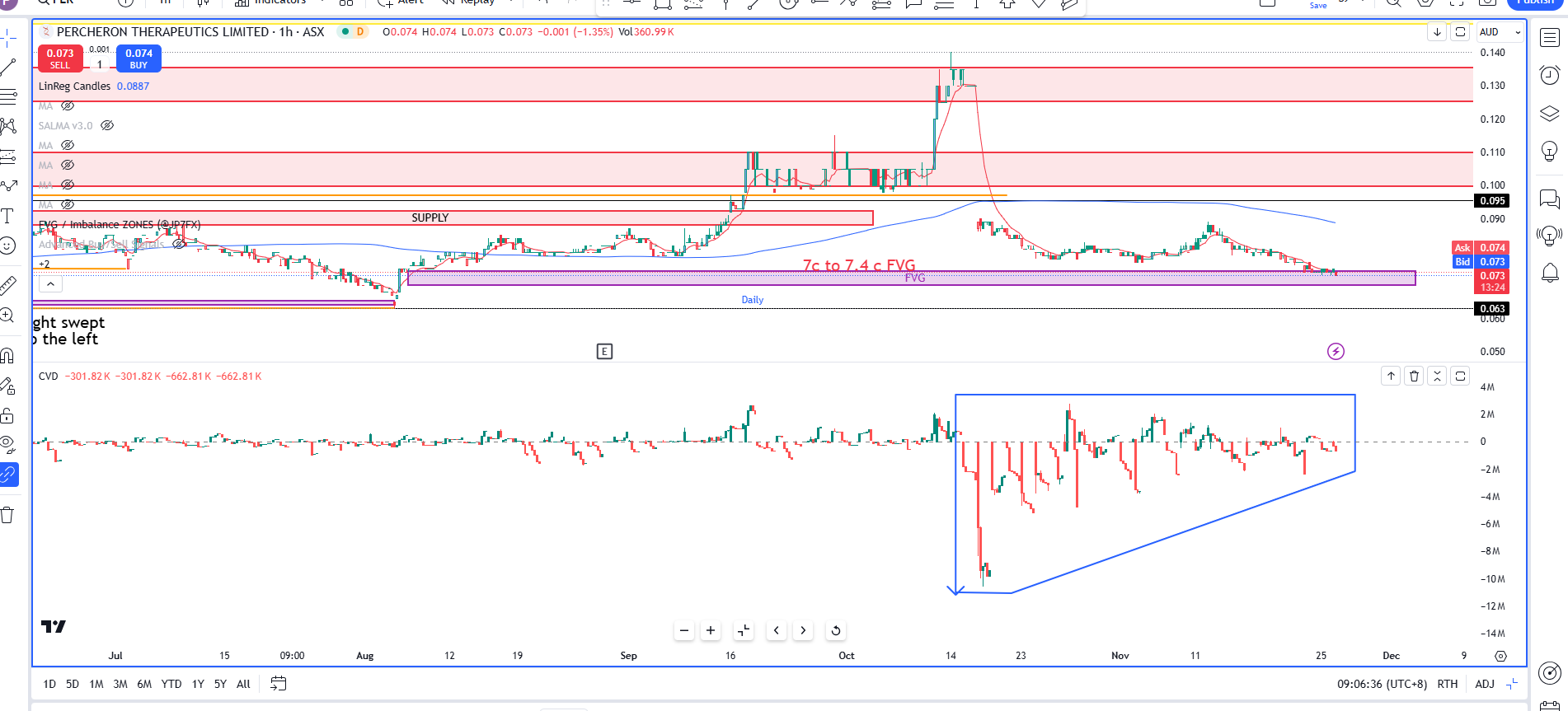
Task: Maximize the main price chart pane
Action: pyautogui.click(x=1460, y=32)
